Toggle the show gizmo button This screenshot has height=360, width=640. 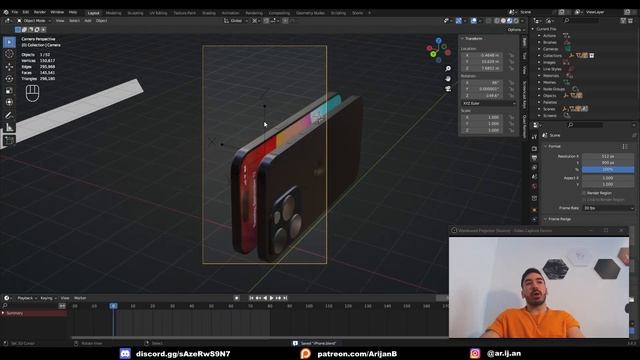pos(459,20)
